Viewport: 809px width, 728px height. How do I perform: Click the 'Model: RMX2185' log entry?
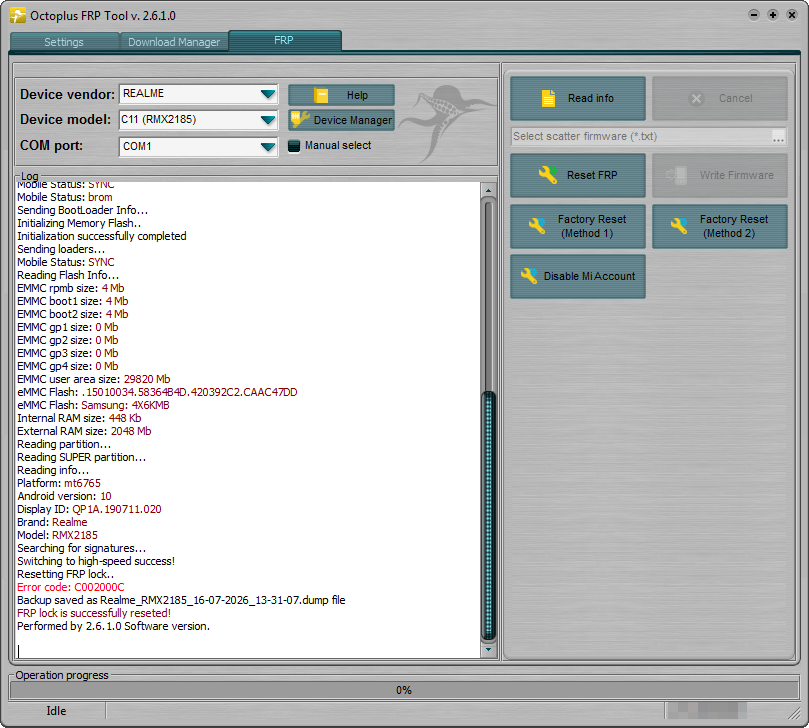coord(57,535)
